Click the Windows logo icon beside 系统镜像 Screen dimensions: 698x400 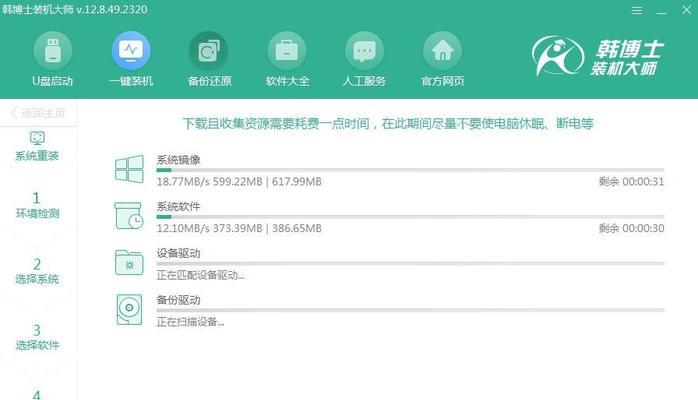(129, 169)
